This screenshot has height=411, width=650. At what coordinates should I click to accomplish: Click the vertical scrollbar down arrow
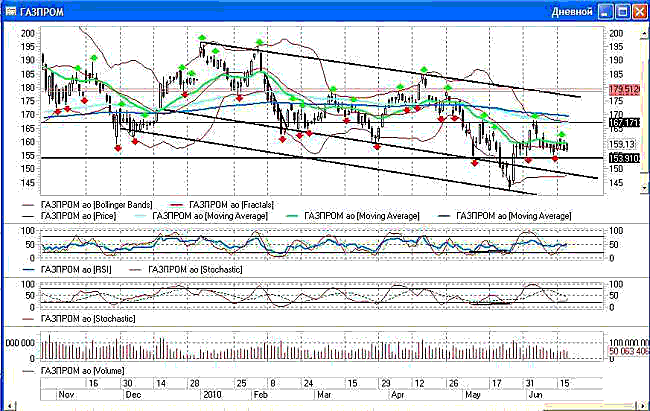pyautogui.click(x=644, y=188)
